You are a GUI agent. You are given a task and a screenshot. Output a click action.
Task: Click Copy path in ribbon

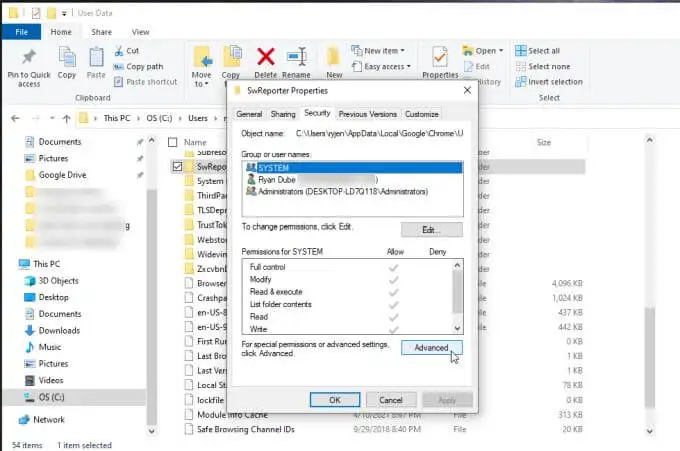click(139, 66)
